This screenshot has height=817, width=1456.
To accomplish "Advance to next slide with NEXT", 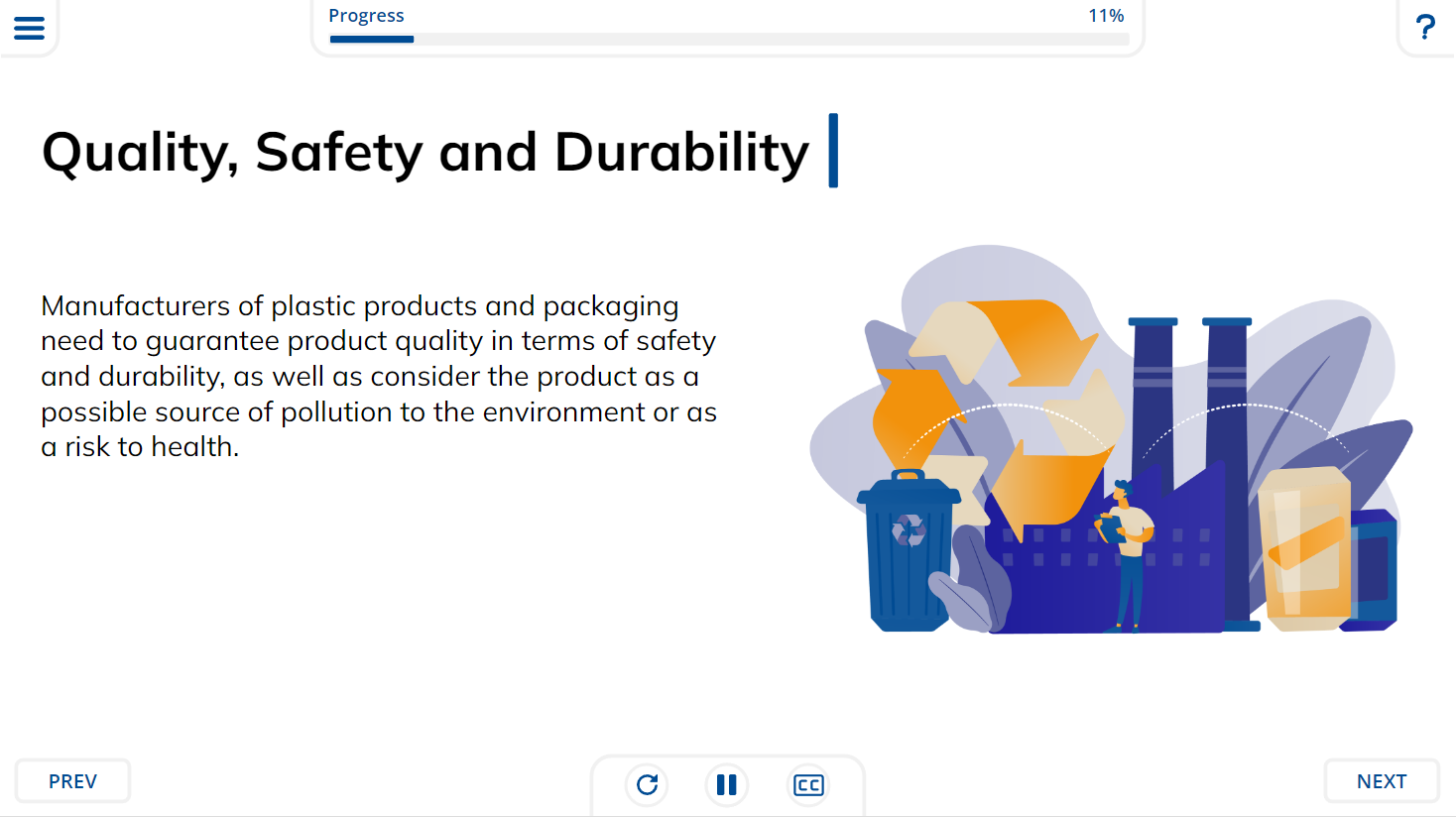I will (x=1382, y=781).
